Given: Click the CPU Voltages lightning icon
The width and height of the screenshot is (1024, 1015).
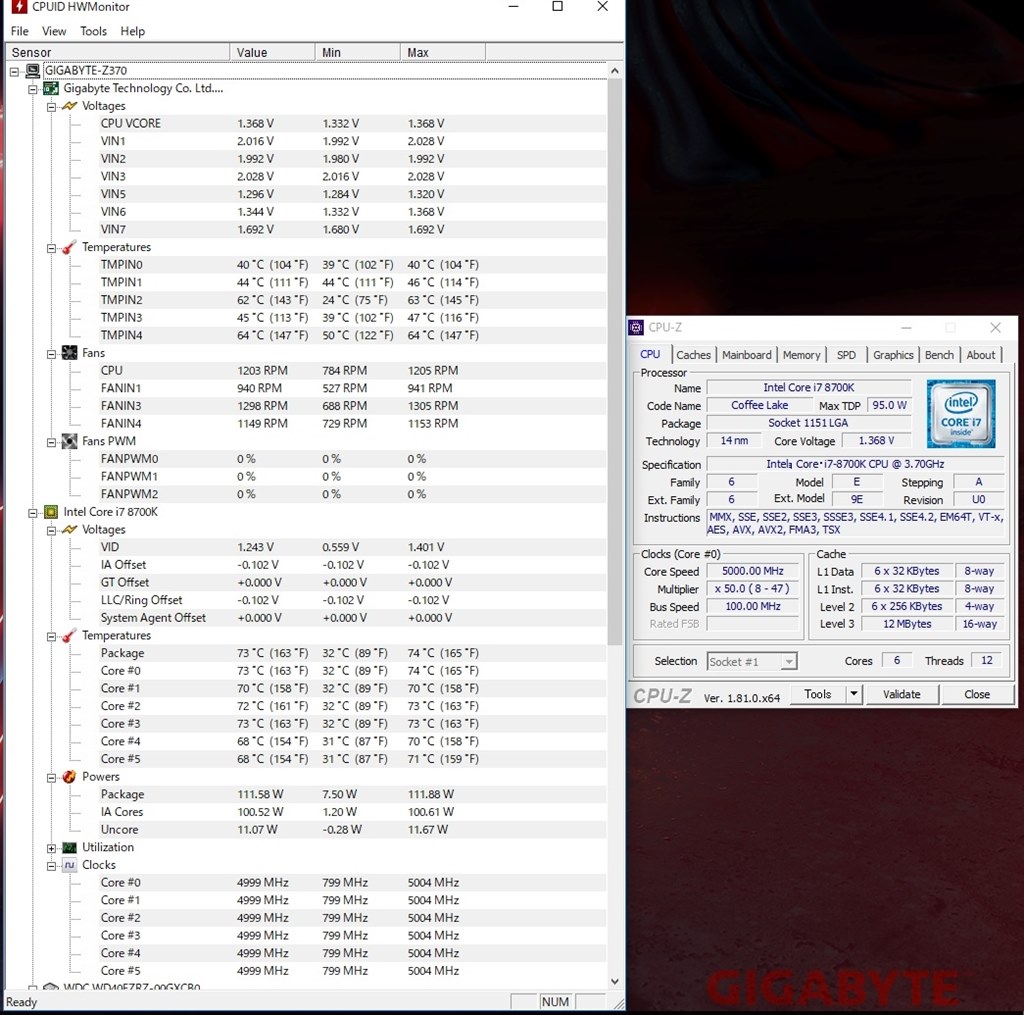Looking at the screenshot, I should [69, 530].
